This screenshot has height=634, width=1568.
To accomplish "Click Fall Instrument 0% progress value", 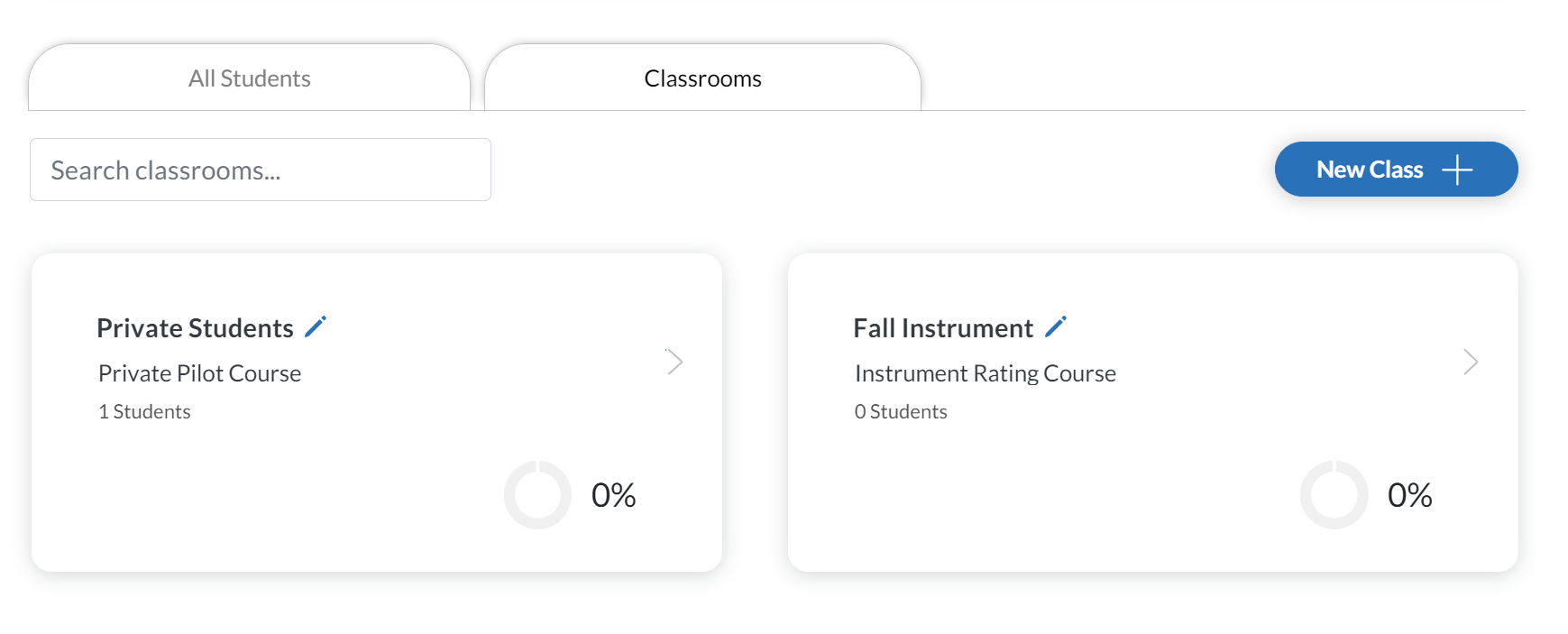I will click(x=1409, y=495).
